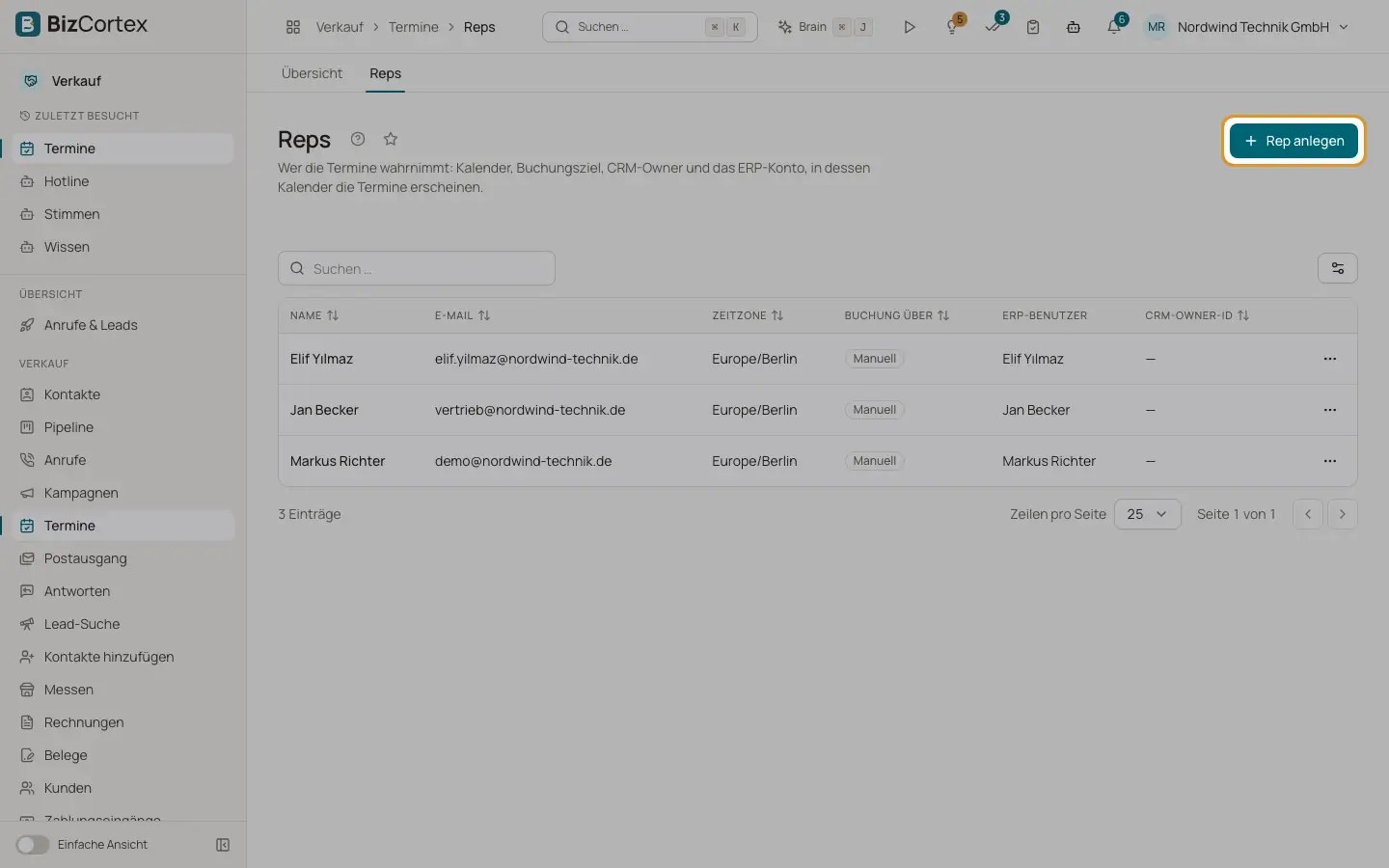
Task: Open table filter settings icon
Action: pyautogui.click(x=1338, y=268)
